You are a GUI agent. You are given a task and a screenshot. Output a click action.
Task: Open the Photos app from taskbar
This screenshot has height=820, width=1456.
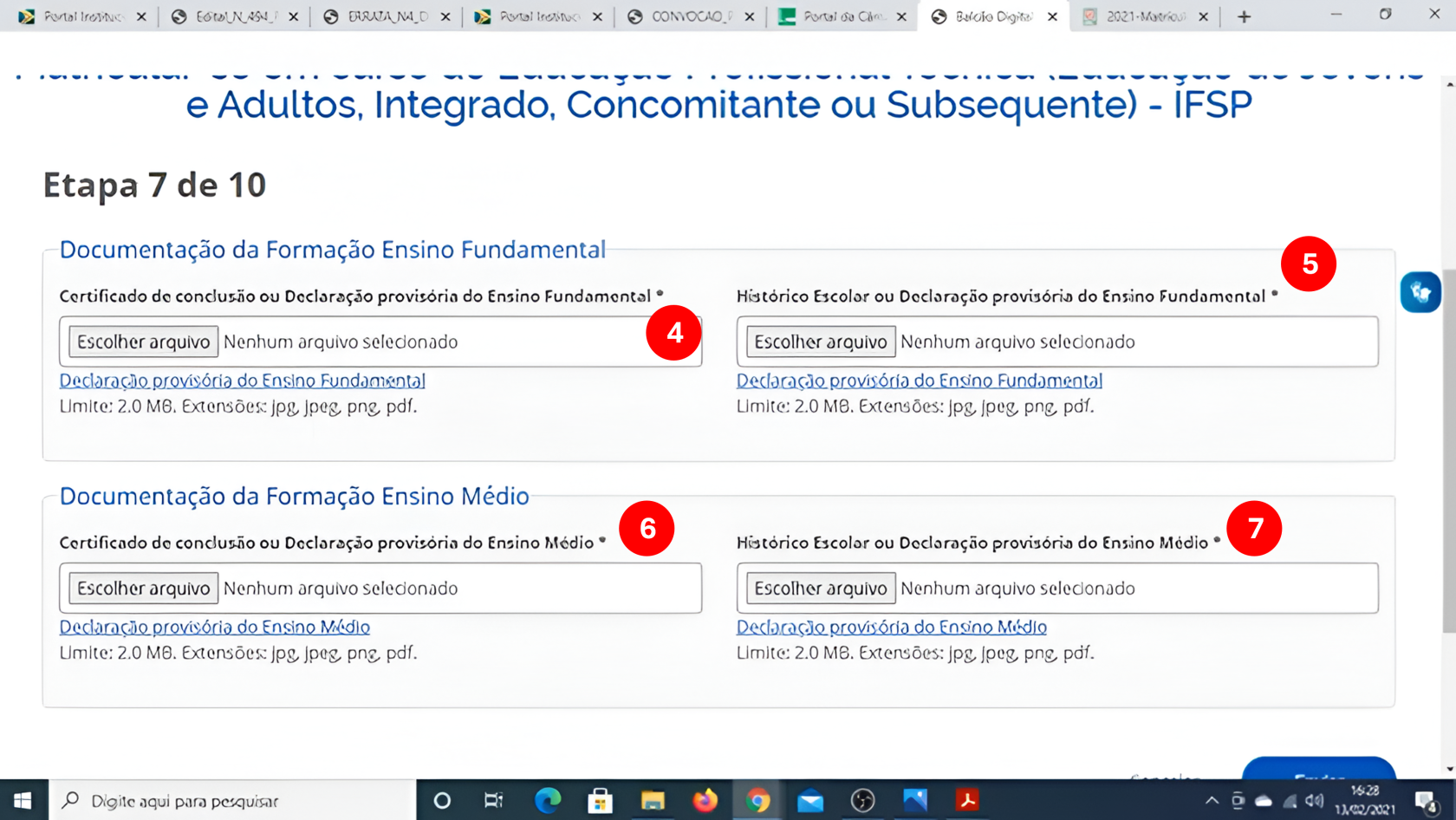point(915,800)
